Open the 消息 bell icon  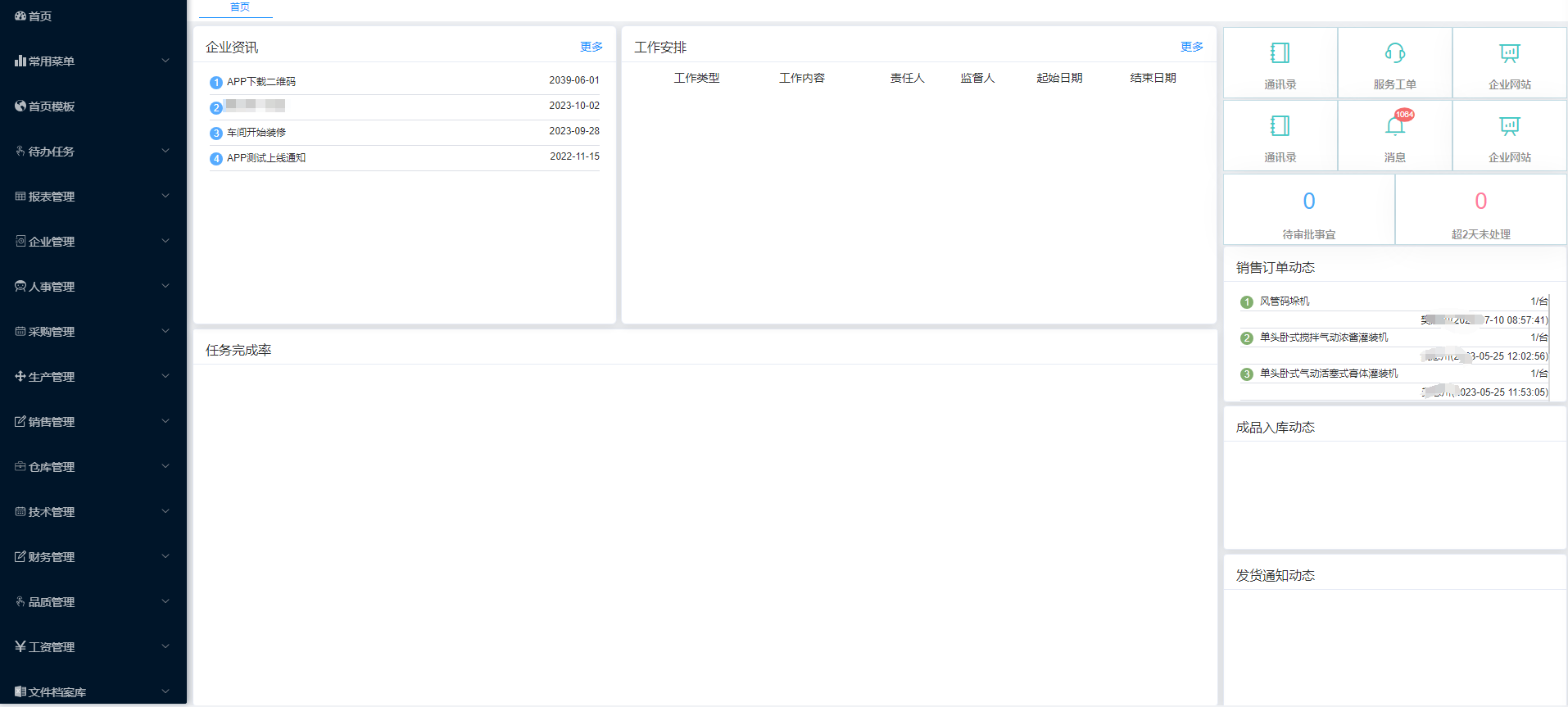pos(1394,126)
